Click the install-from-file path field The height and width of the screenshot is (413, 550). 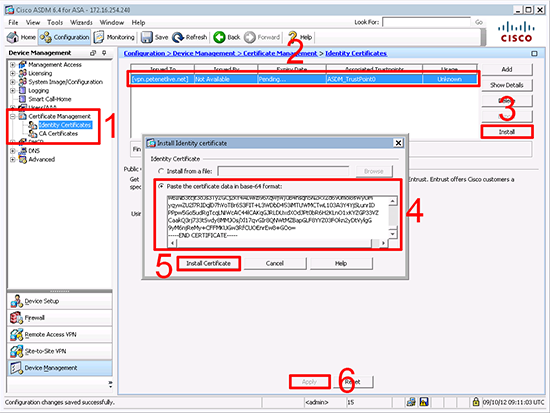coord(283,171)
